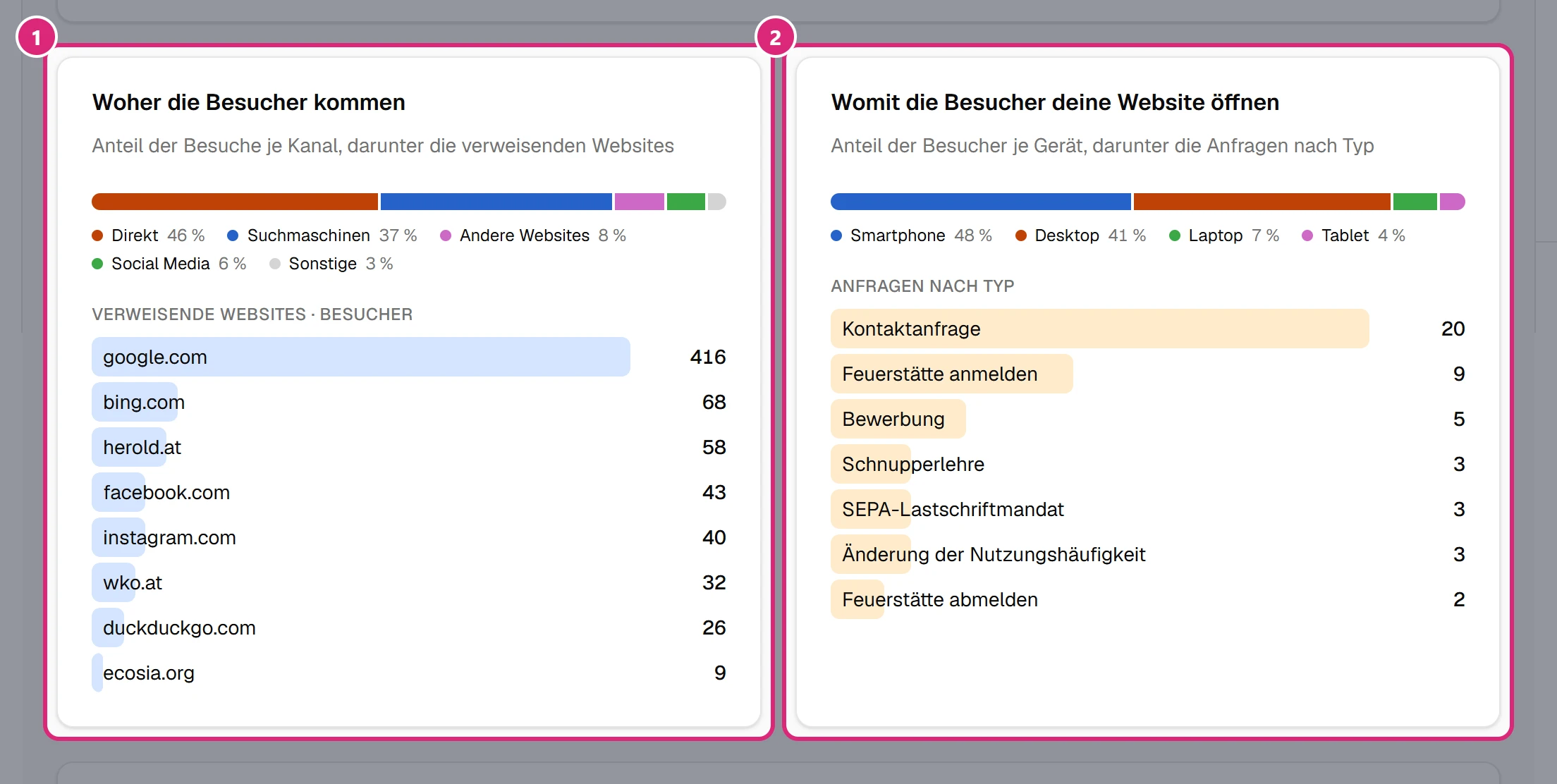
Task: Select the facebook.com referrer entry
Action: [x=409, y=492]
